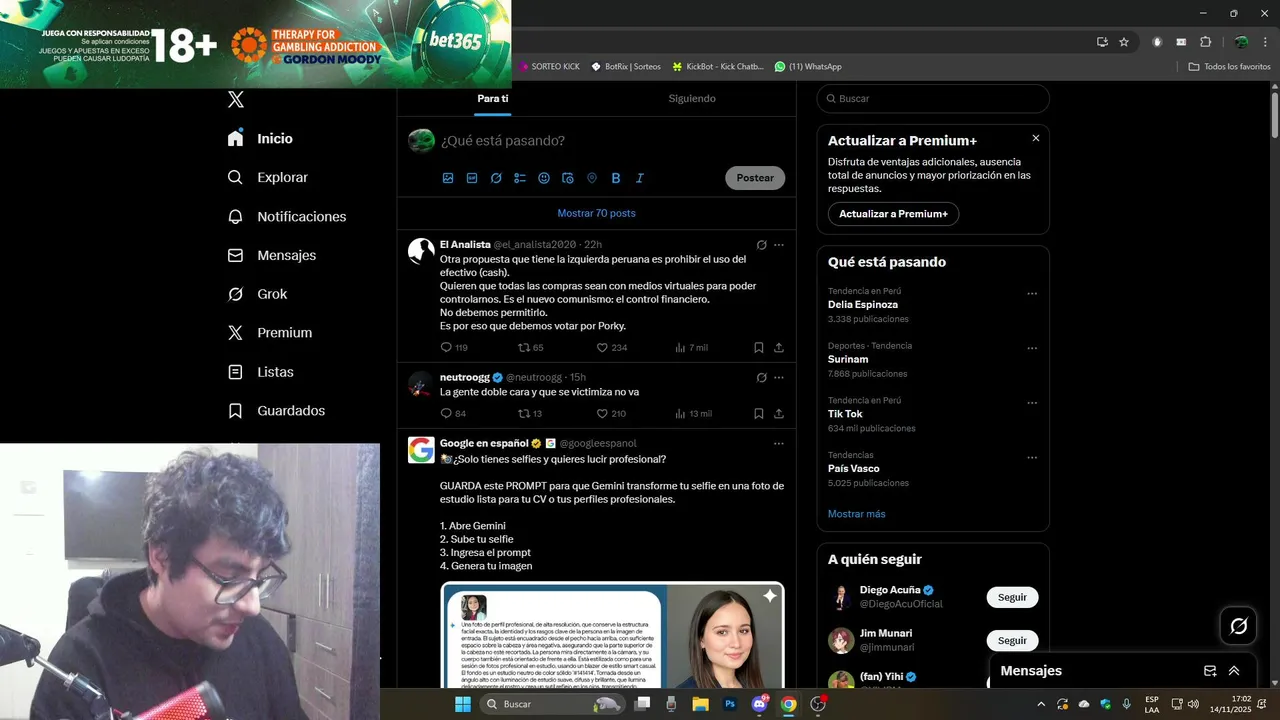
Task: Toggle italic text in composer
Action: pyautogui.click(x=640, y=178)
